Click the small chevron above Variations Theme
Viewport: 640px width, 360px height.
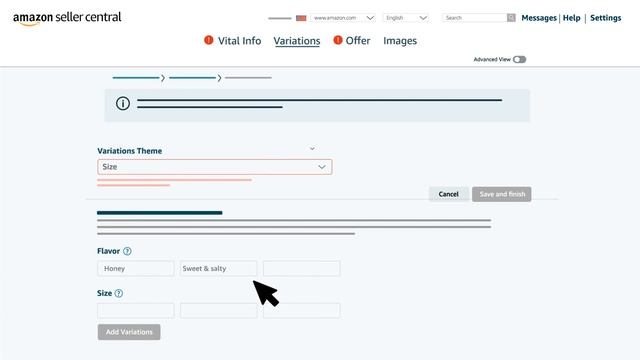point(312,149)
